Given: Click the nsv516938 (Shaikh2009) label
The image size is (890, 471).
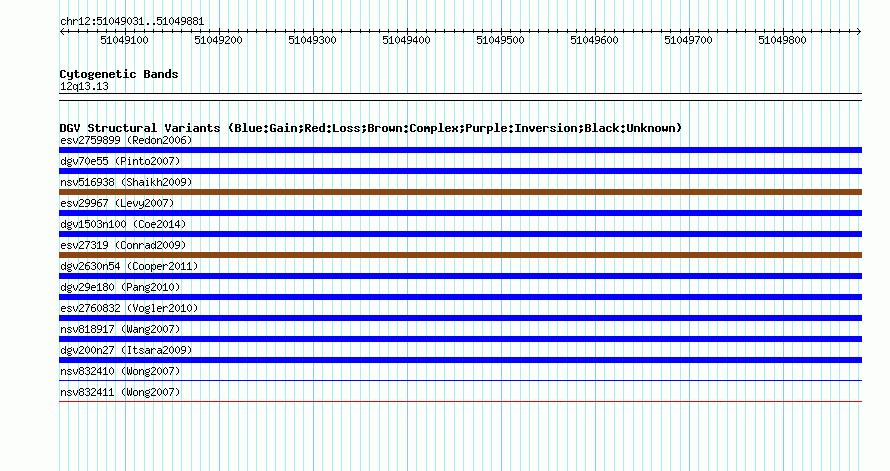Looking at the screenshot, I should [126, 182].
